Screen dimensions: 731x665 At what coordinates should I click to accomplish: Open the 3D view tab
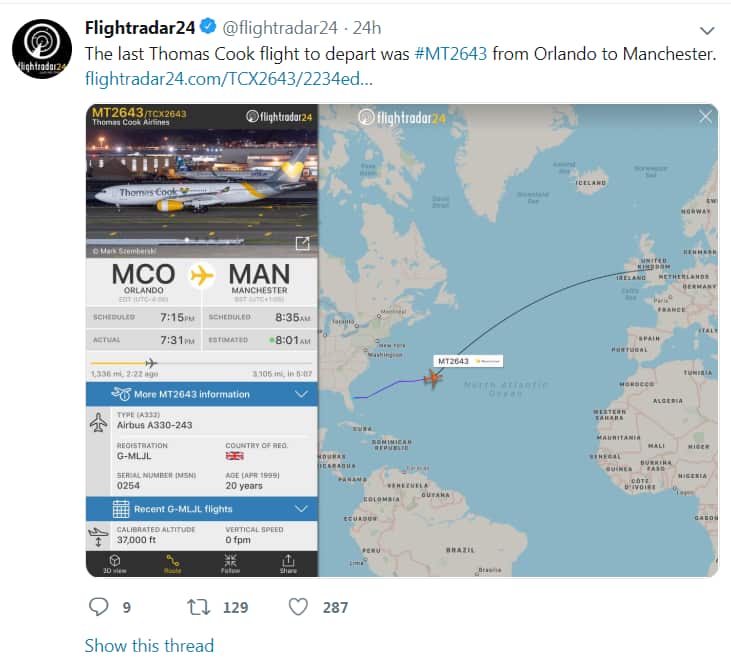[115, 563]
